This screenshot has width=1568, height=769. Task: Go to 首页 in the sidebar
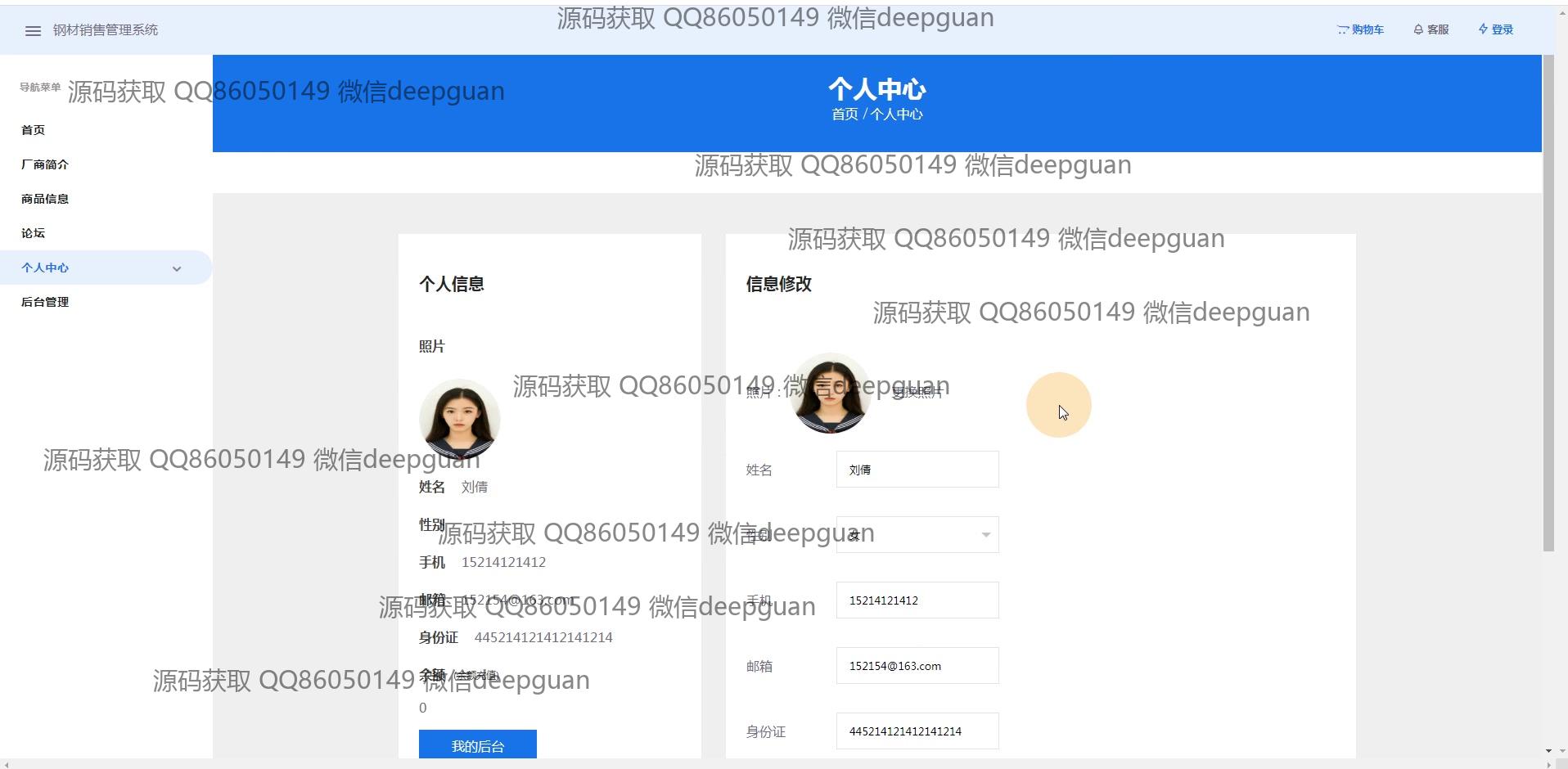tap(34, 130)
